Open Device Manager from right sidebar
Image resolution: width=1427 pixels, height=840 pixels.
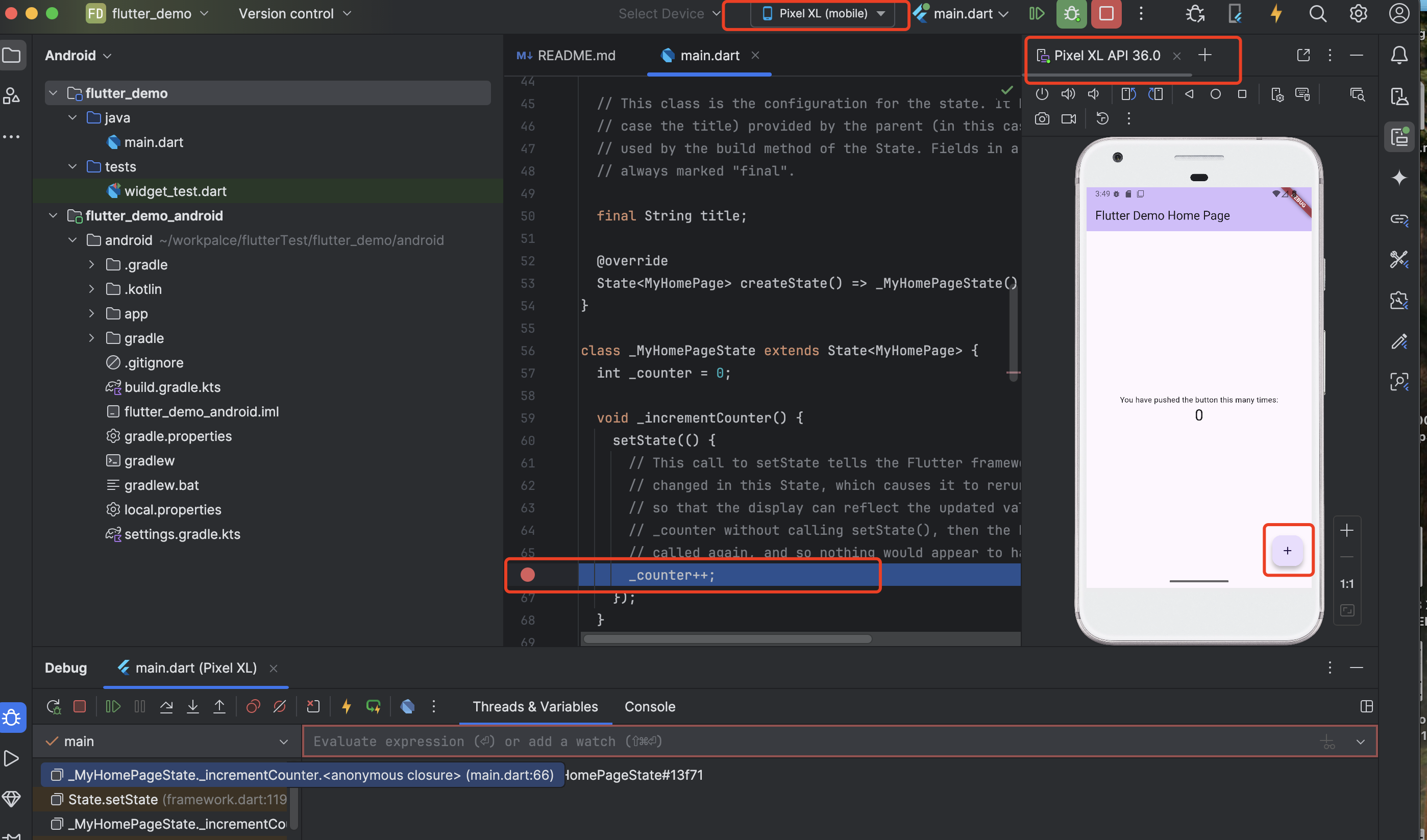click(1399, 96)
